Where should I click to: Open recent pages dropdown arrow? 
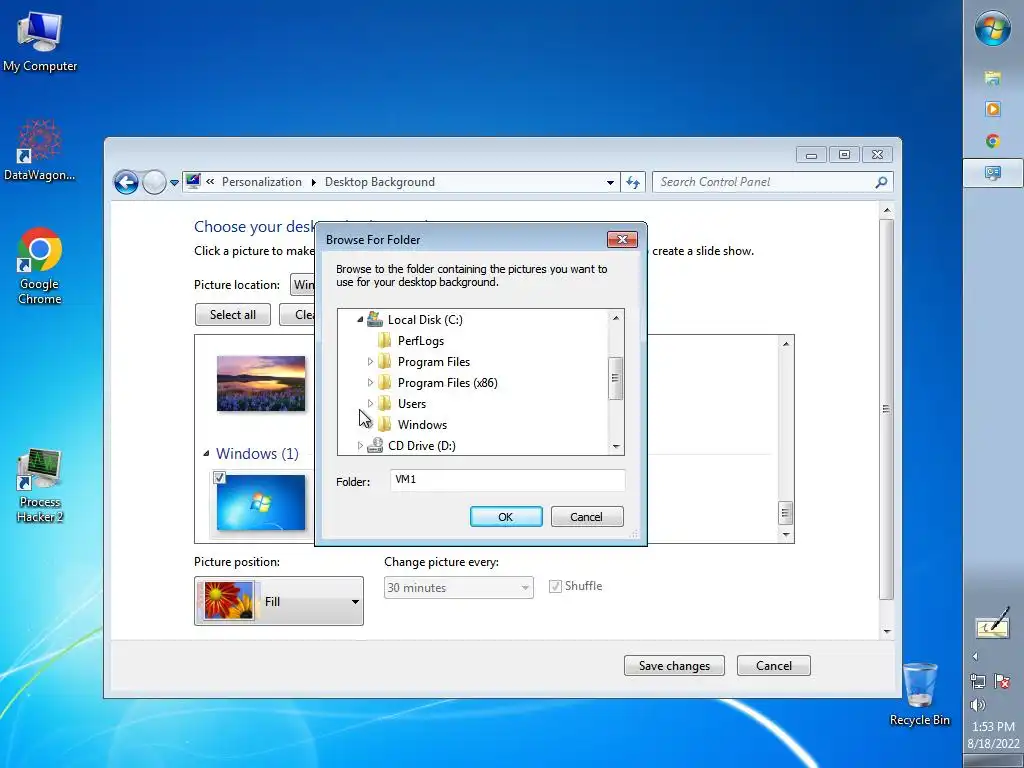click(x=174, y=183)
